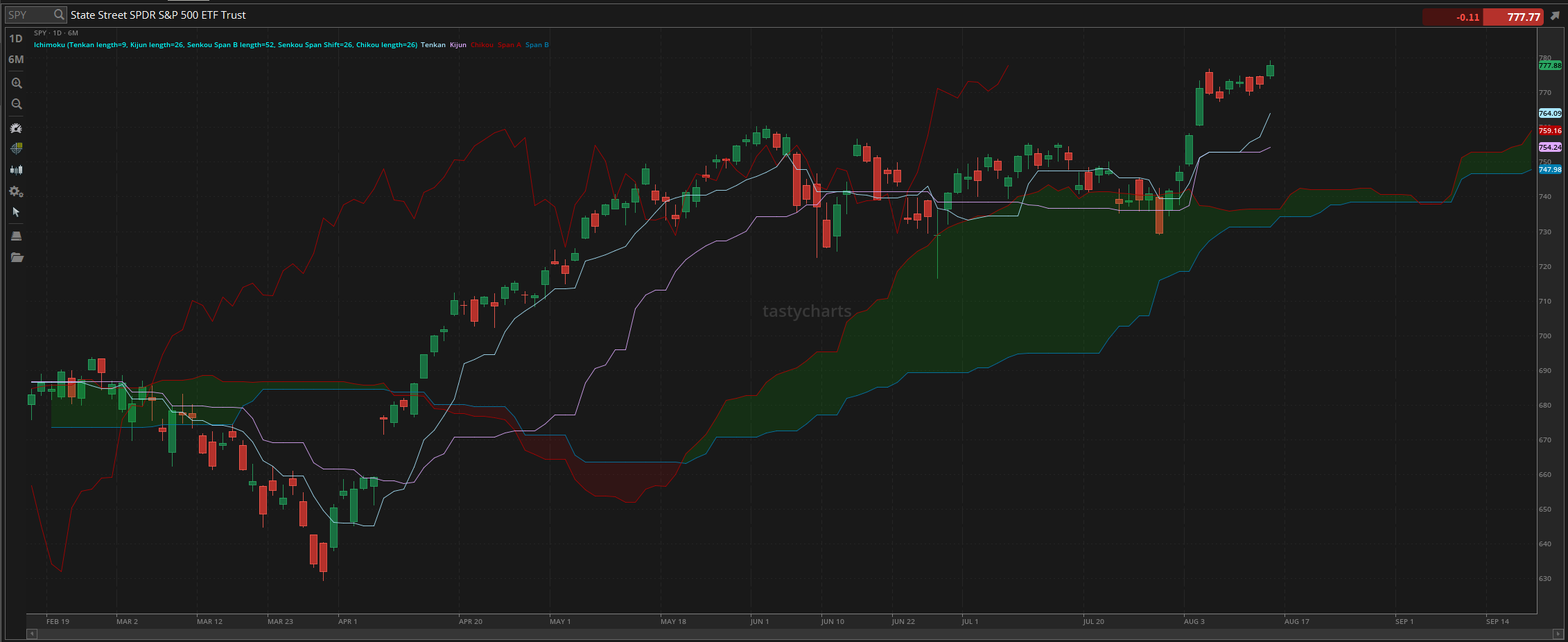This screenshot has height=642, width=1568.
Task: Click the 630 price level on the axis
Action: point(1545,578)
